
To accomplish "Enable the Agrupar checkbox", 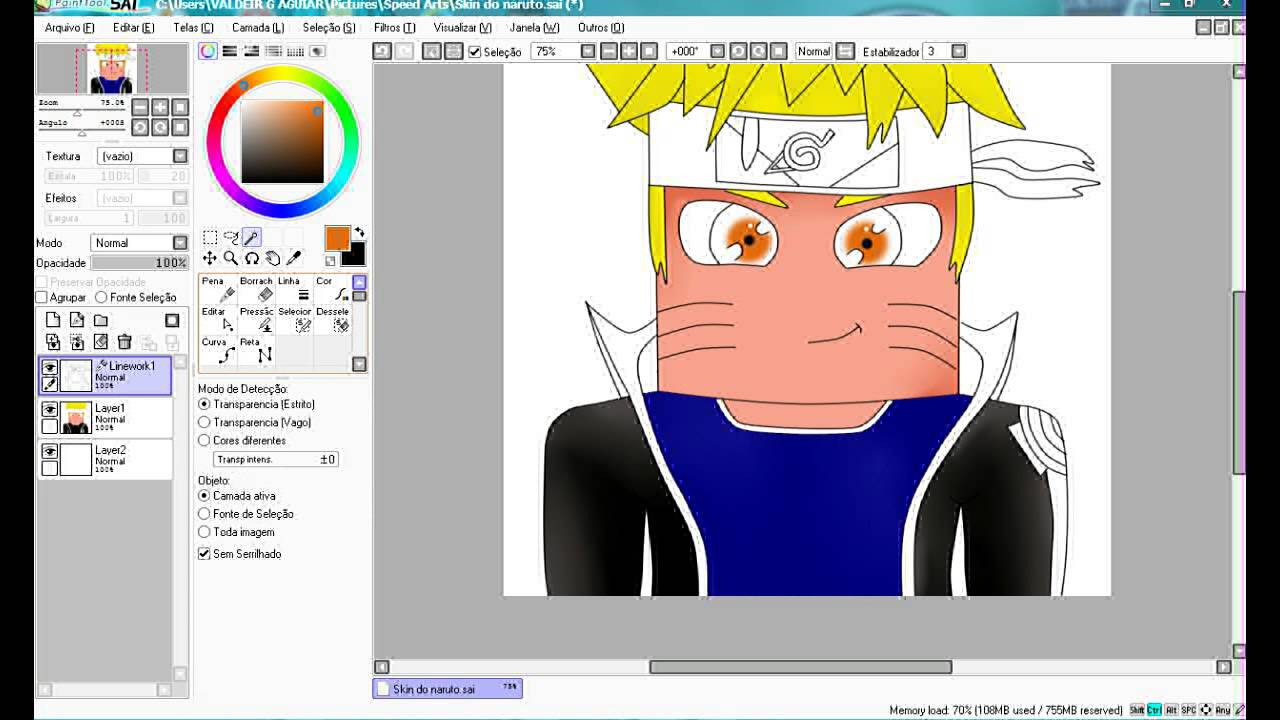I will [42, 297].
